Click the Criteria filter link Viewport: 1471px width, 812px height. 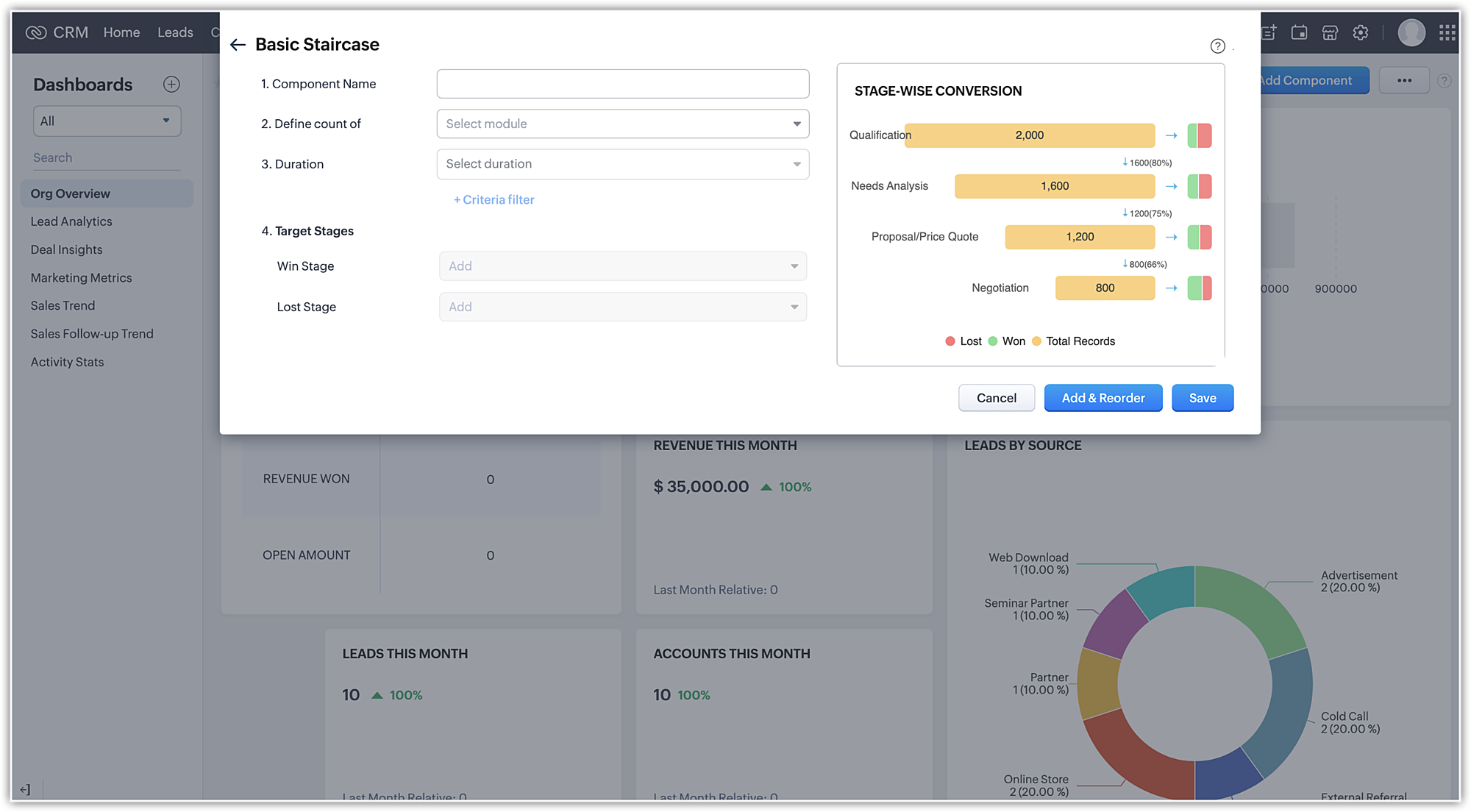pyautogui.click(x=494, y=200)
